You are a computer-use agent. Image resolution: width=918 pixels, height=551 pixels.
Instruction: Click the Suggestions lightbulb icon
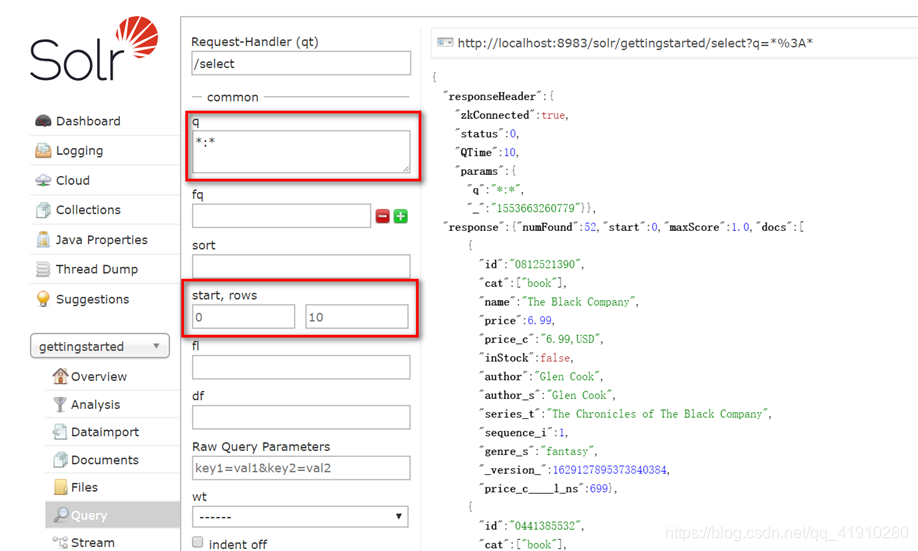[43, 299]
